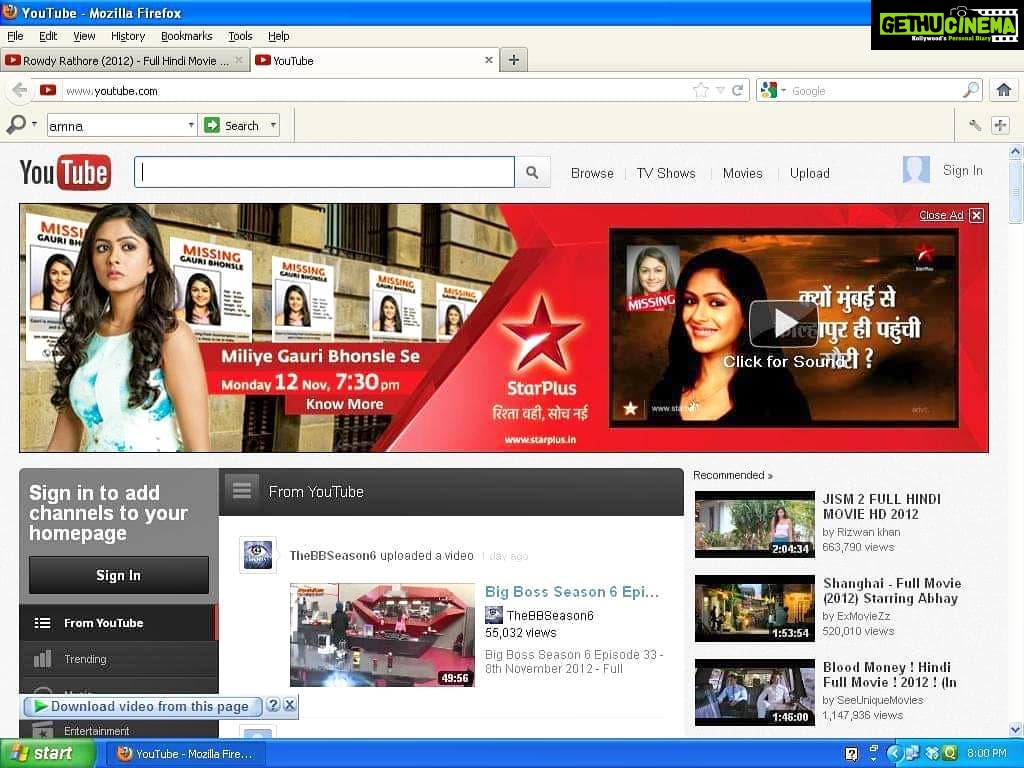Click the From YouTube sidebar list icon
The height and width of the screenshot is (768, 1024).
click(42, 623)
